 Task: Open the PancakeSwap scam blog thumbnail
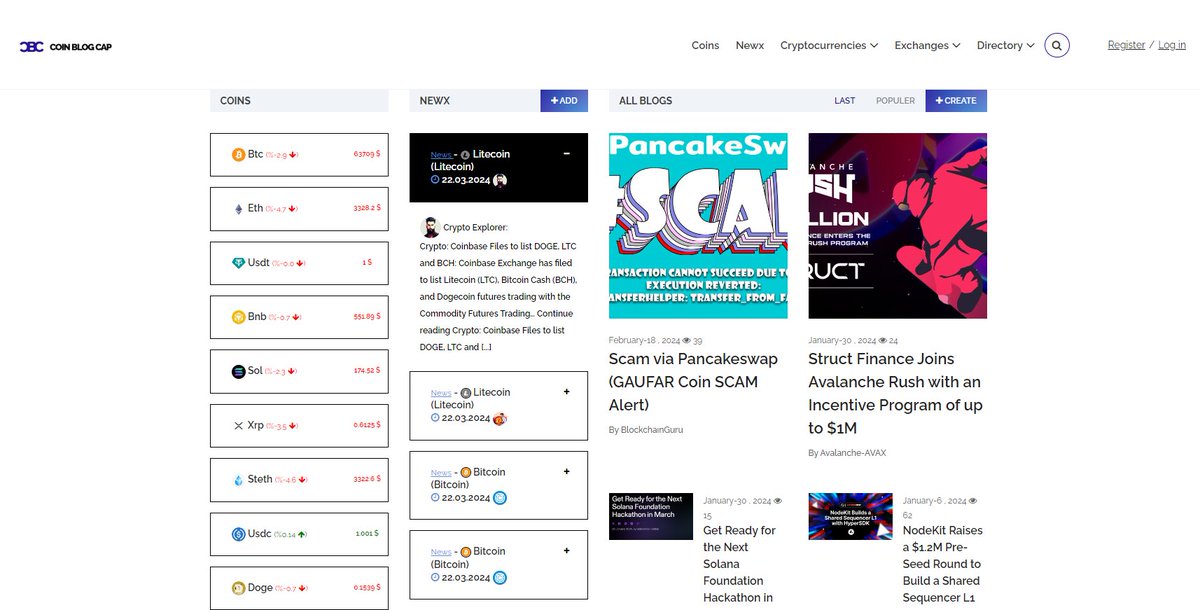[698, 226]
